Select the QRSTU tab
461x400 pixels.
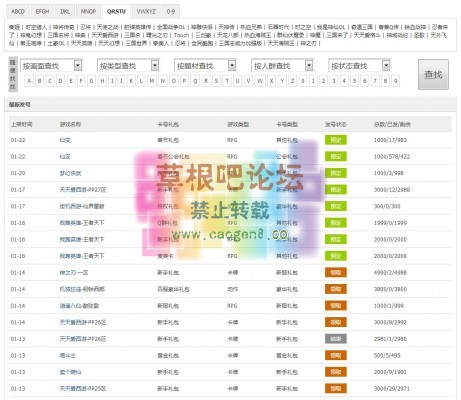point(116,12)
